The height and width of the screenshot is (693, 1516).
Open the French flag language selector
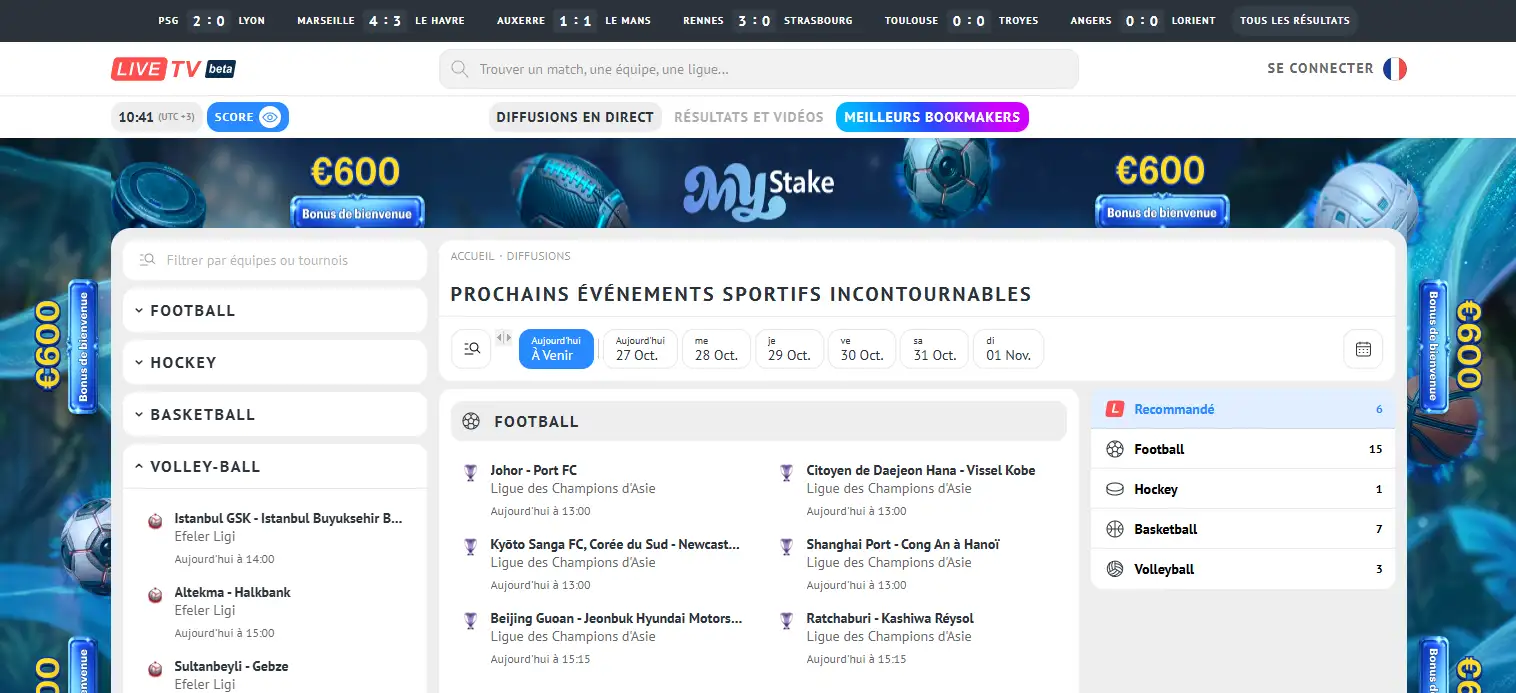click(1395, 69)
